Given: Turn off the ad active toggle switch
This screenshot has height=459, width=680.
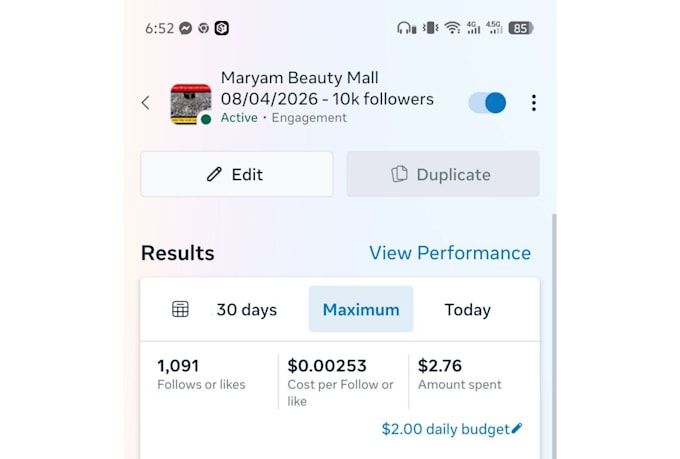Looking at the screenshot, I should click(x=487, y=103).
